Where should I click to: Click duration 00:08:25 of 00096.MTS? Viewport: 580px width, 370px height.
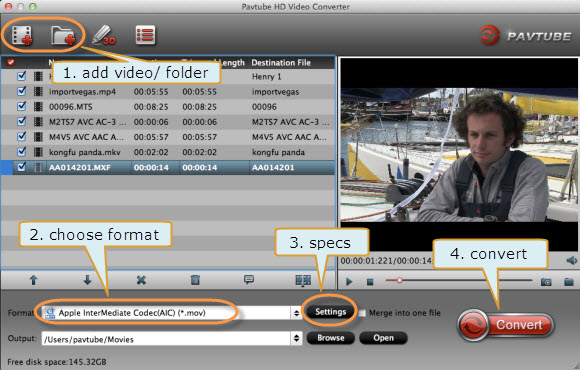tap(151, 107)
